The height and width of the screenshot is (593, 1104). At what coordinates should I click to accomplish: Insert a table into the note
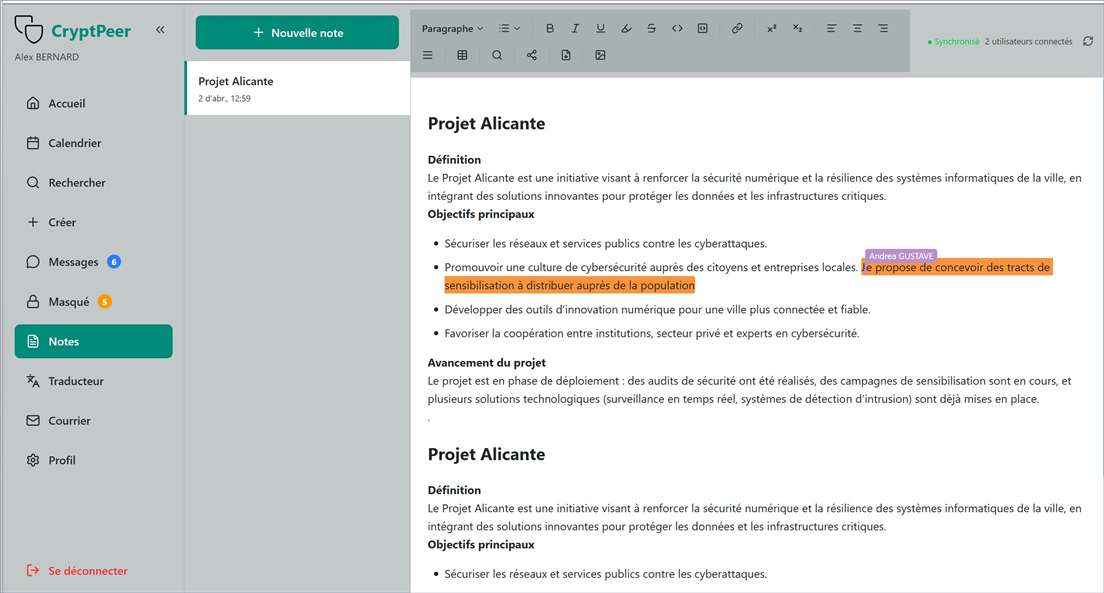pyautogui.click(x=462, y=55)
